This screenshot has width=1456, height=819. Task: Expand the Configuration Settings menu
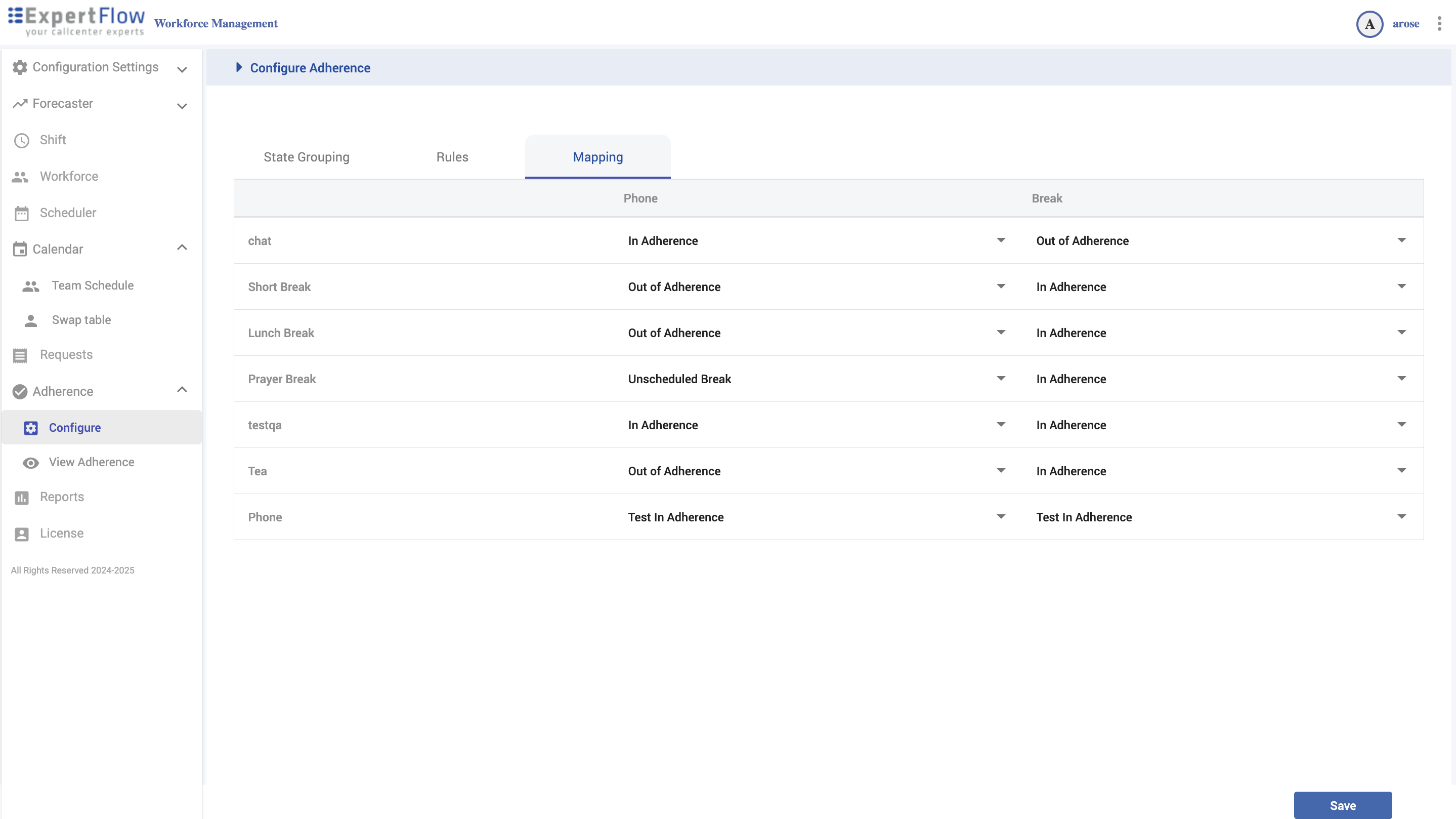pos(182,68)
